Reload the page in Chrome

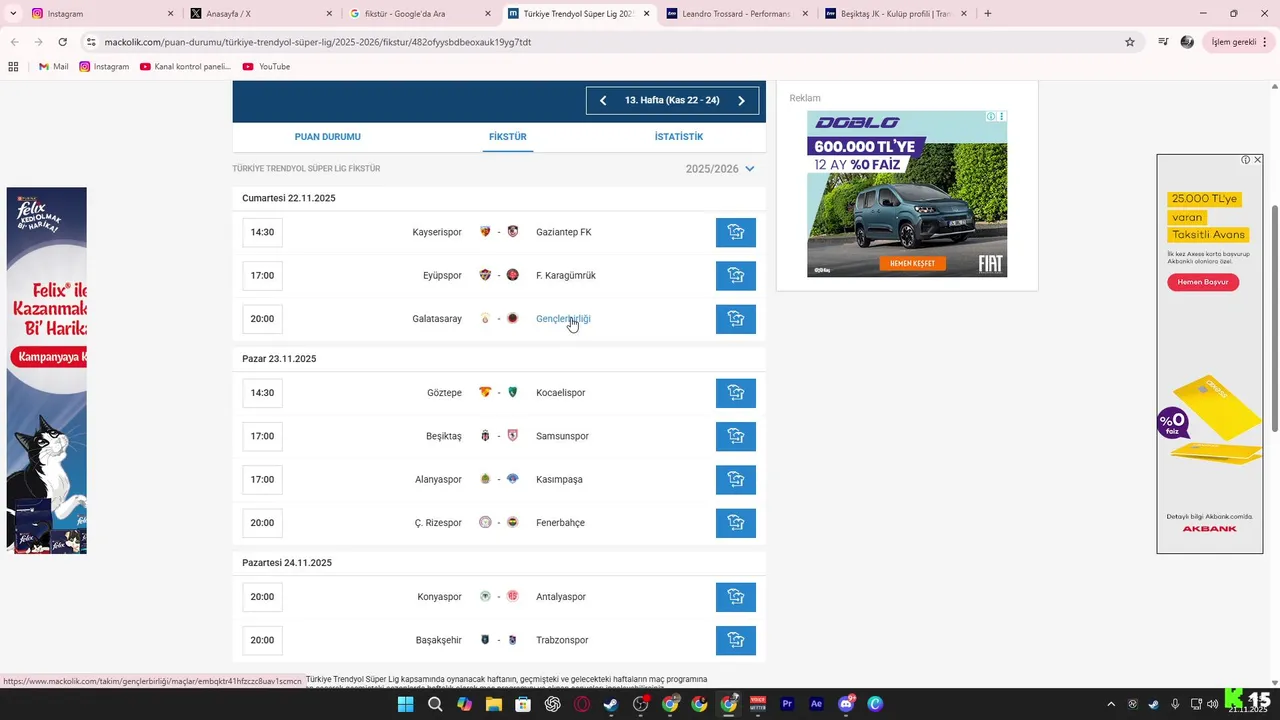[x=63, y=42]
